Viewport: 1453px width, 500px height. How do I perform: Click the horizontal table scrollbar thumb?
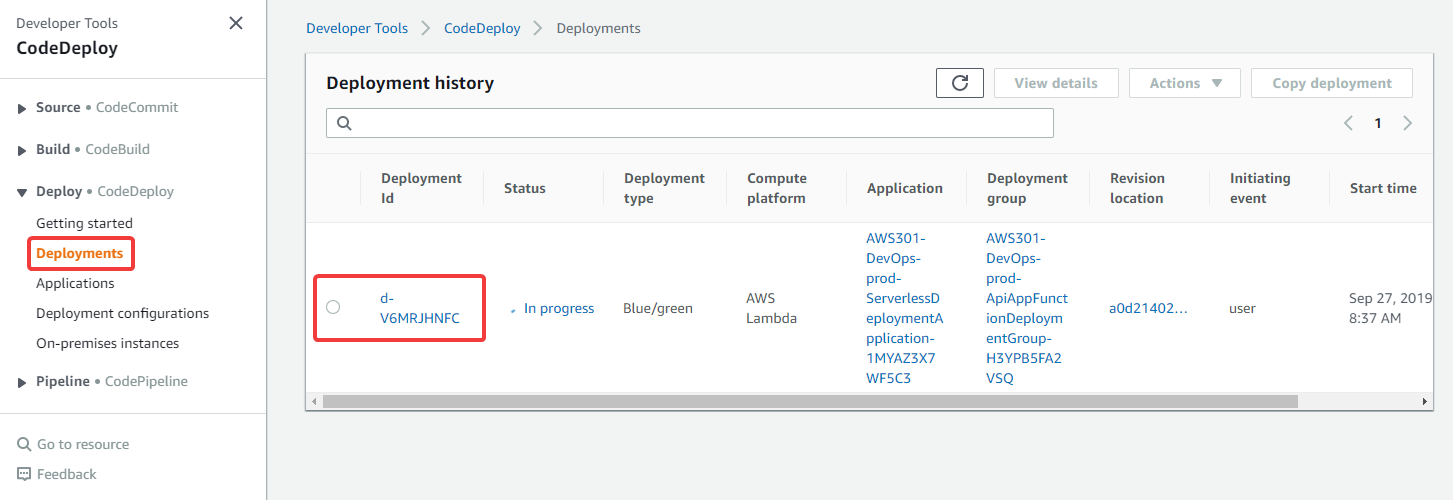click(x=810, y=401)
